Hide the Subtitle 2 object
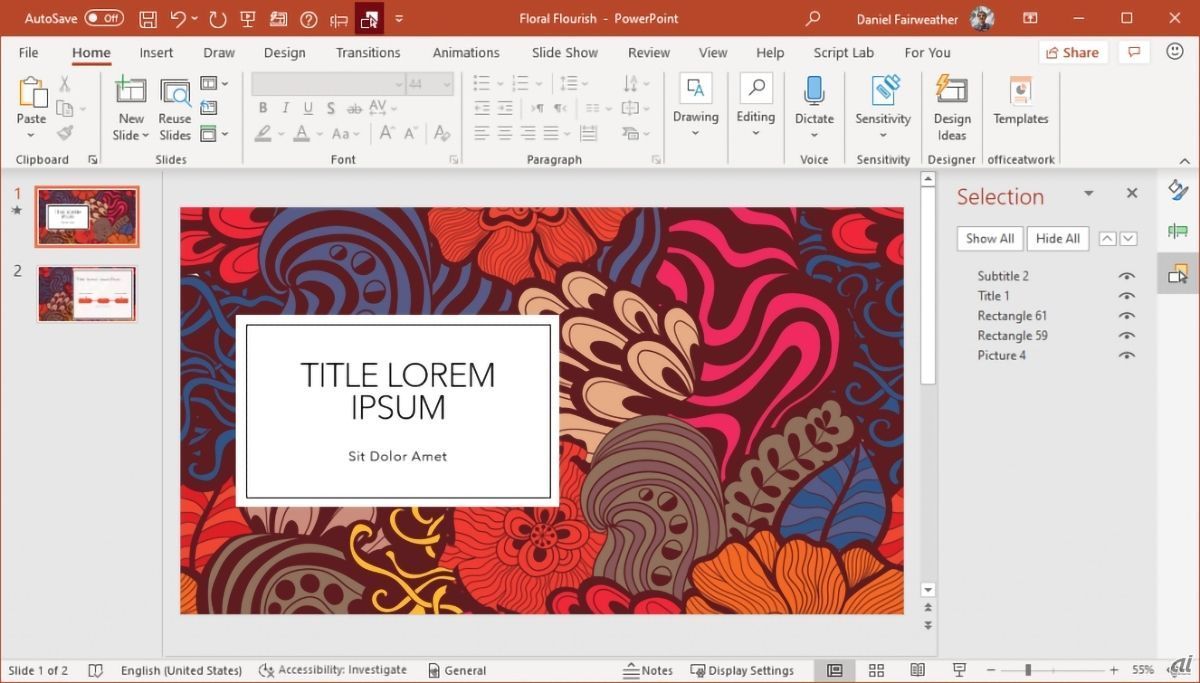The width and height of the screenshot is (1200, 683). point(1127,276)
